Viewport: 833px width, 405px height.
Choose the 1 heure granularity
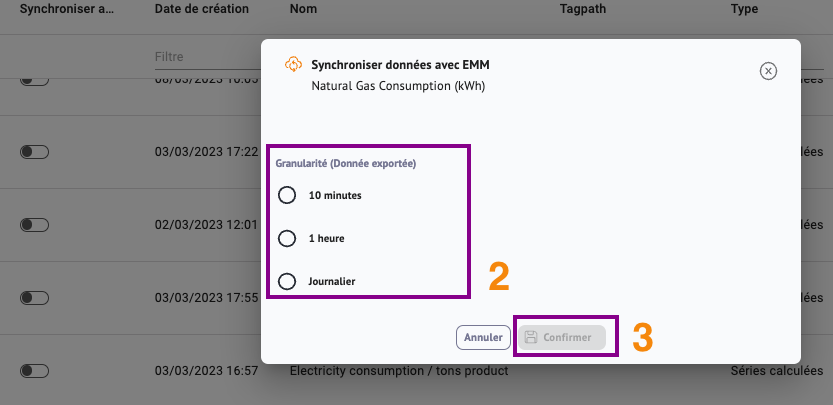coord(287,238)
